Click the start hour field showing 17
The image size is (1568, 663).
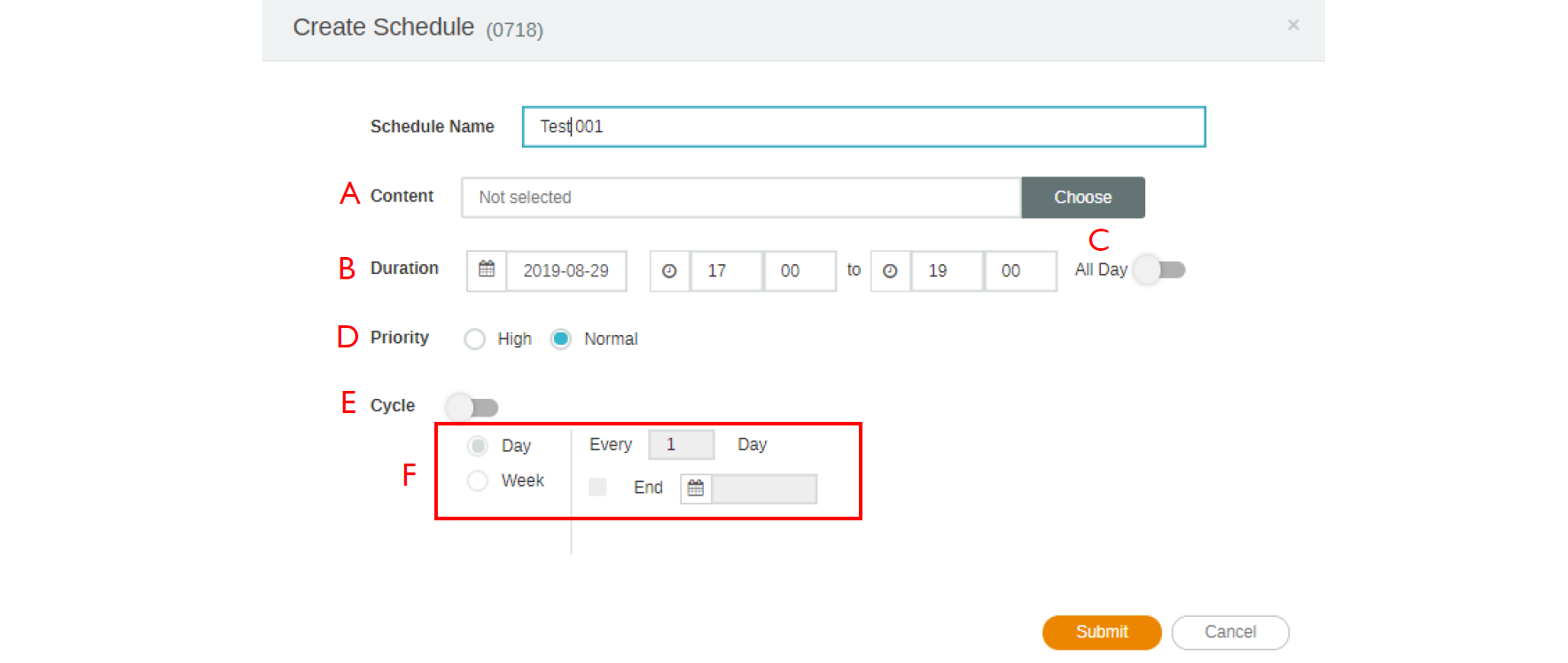[726, 270]
